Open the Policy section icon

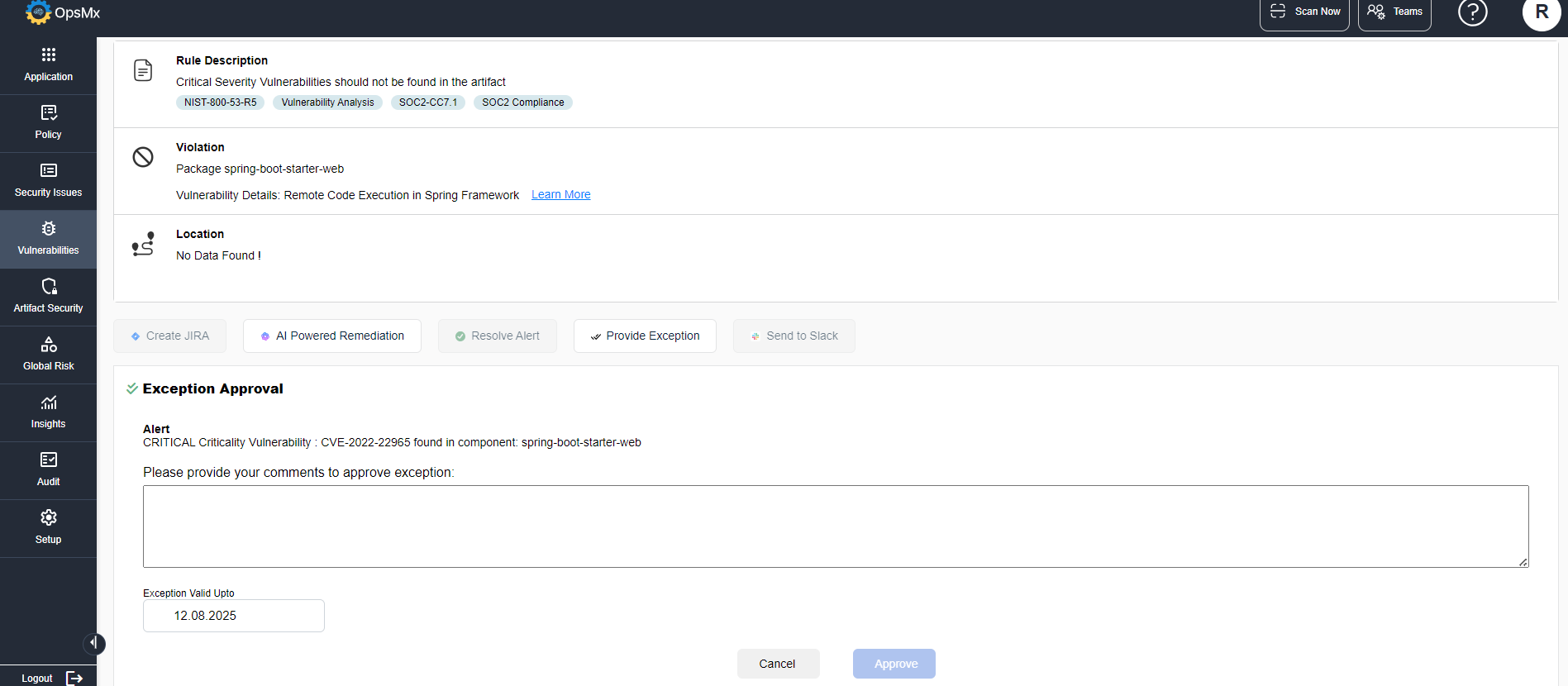(49, 113)
